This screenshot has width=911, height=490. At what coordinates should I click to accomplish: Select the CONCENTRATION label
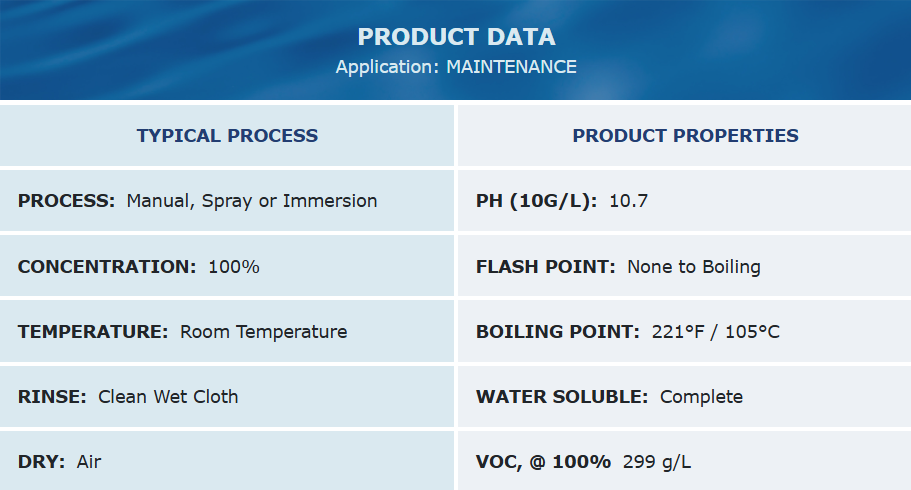tap(107, 267)
